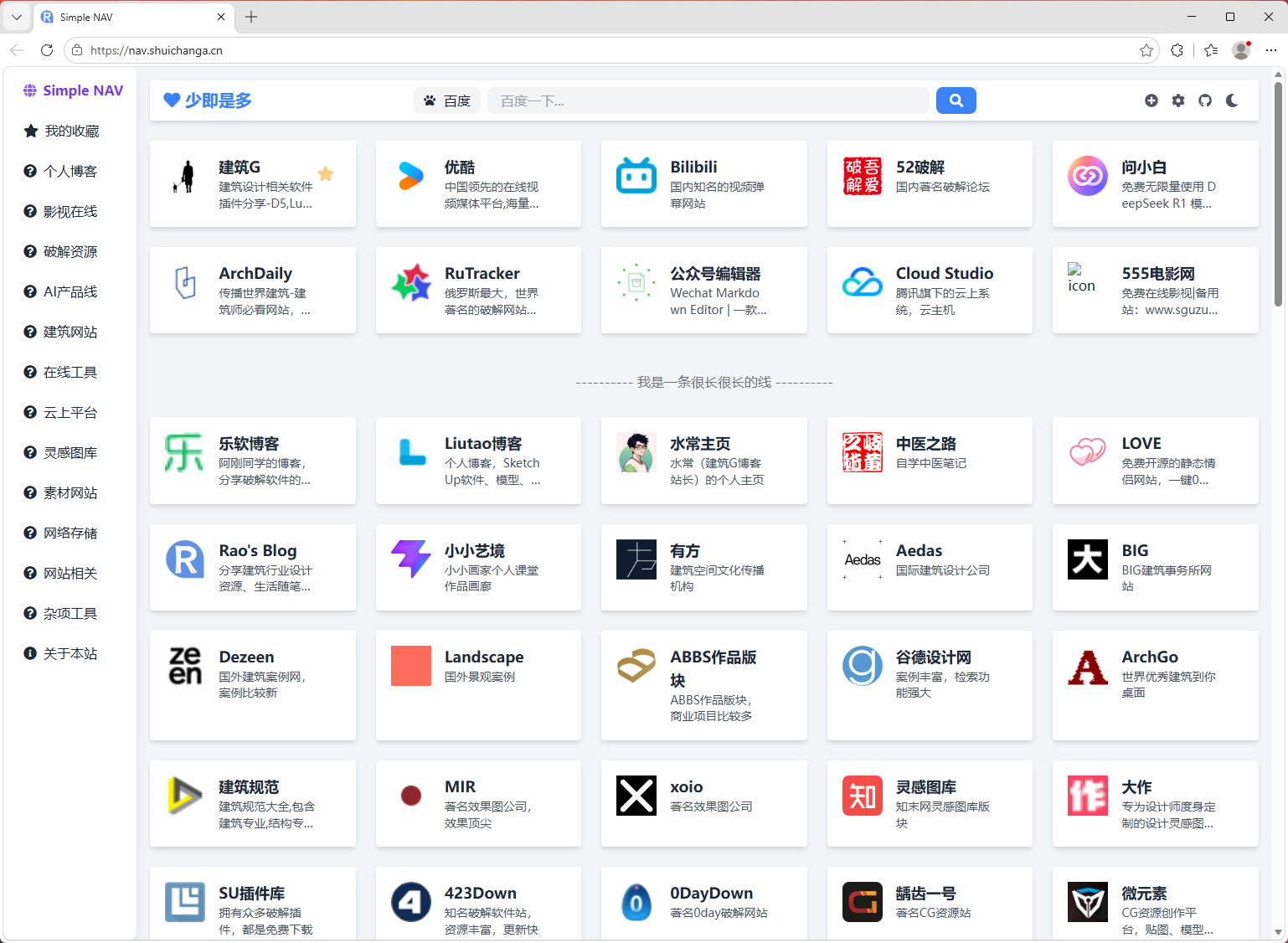Open the Rao's Blog R icon

[x=185, y=559]
